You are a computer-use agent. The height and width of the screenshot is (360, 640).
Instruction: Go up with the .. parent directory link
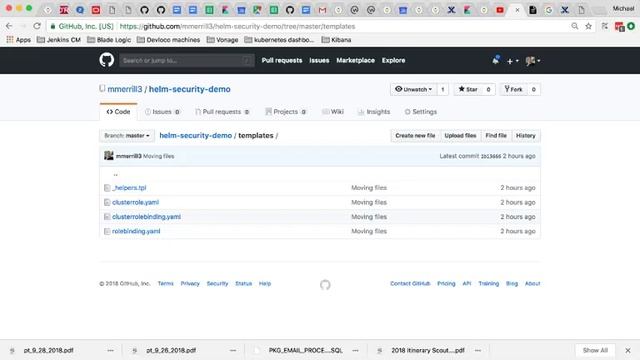click(x=116, y=174)
